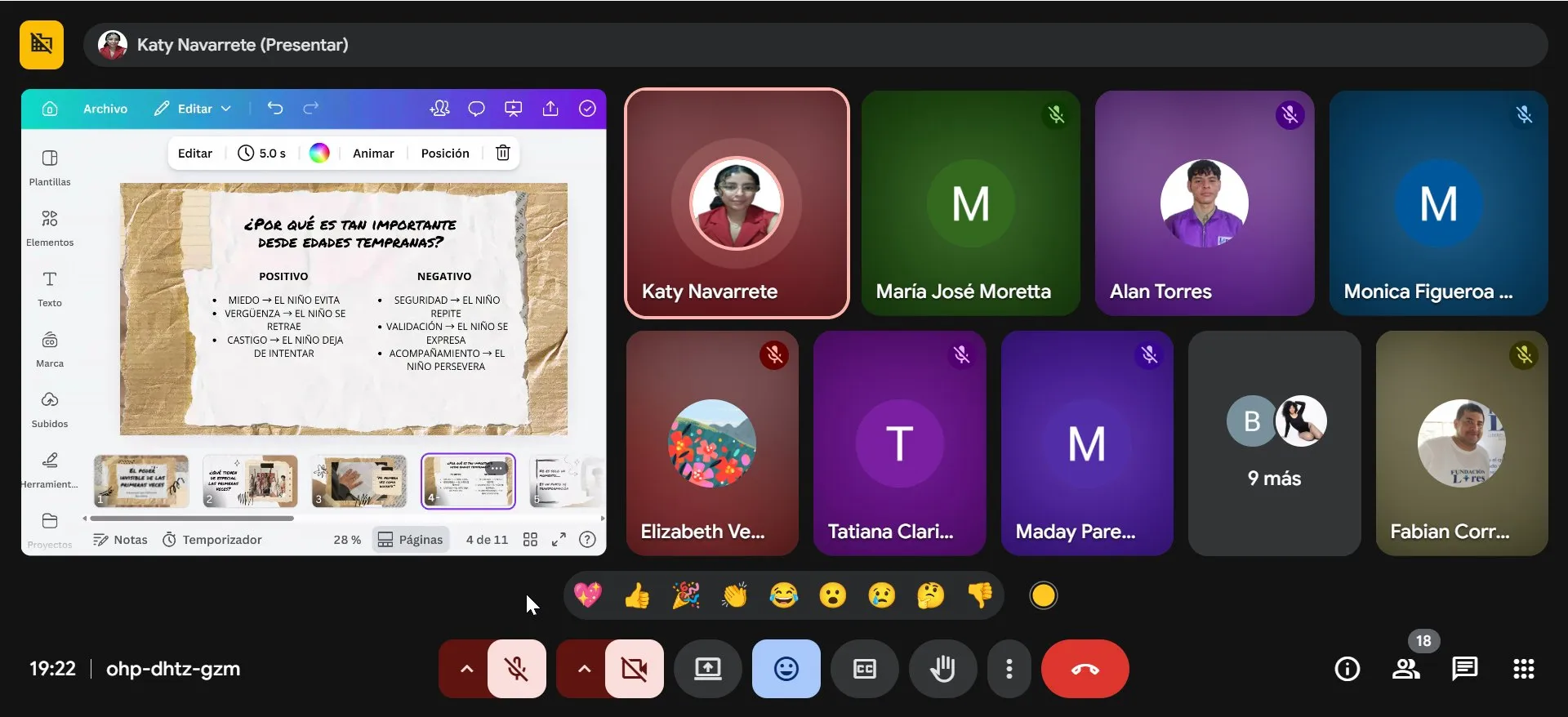Screen dimensions: 1568x717
Task: Expand the camera video settings arrow
Action: (x=583, y=669)
